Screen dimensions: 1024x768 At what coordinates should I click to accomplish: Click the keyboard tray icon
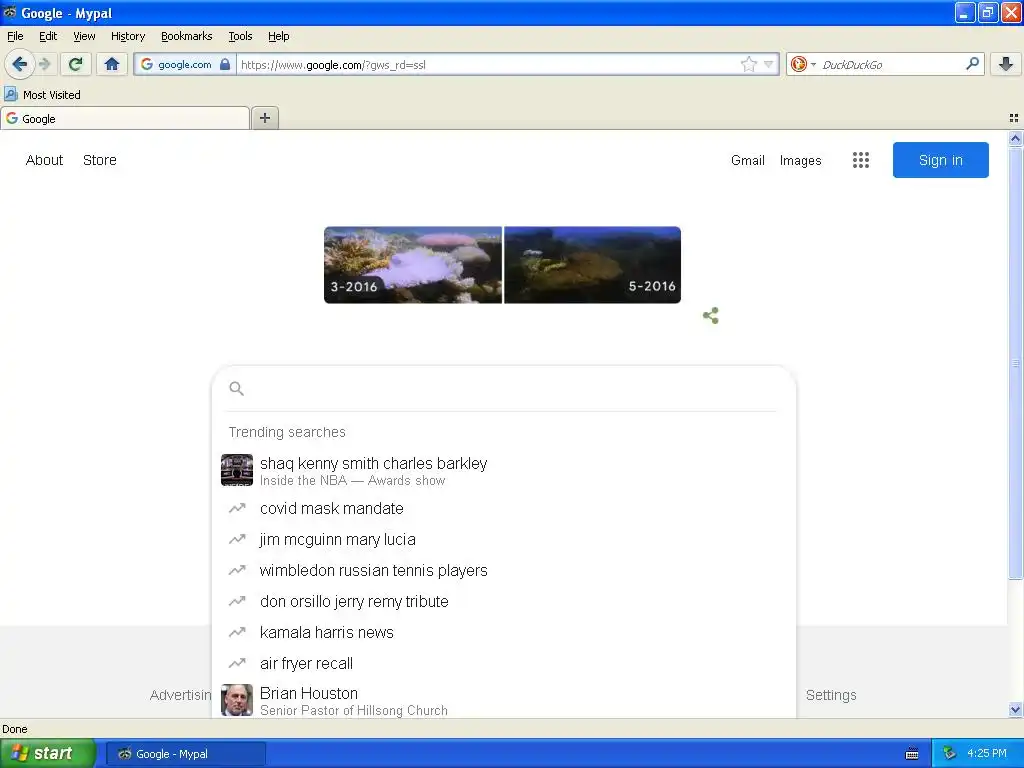pos(912,754)
